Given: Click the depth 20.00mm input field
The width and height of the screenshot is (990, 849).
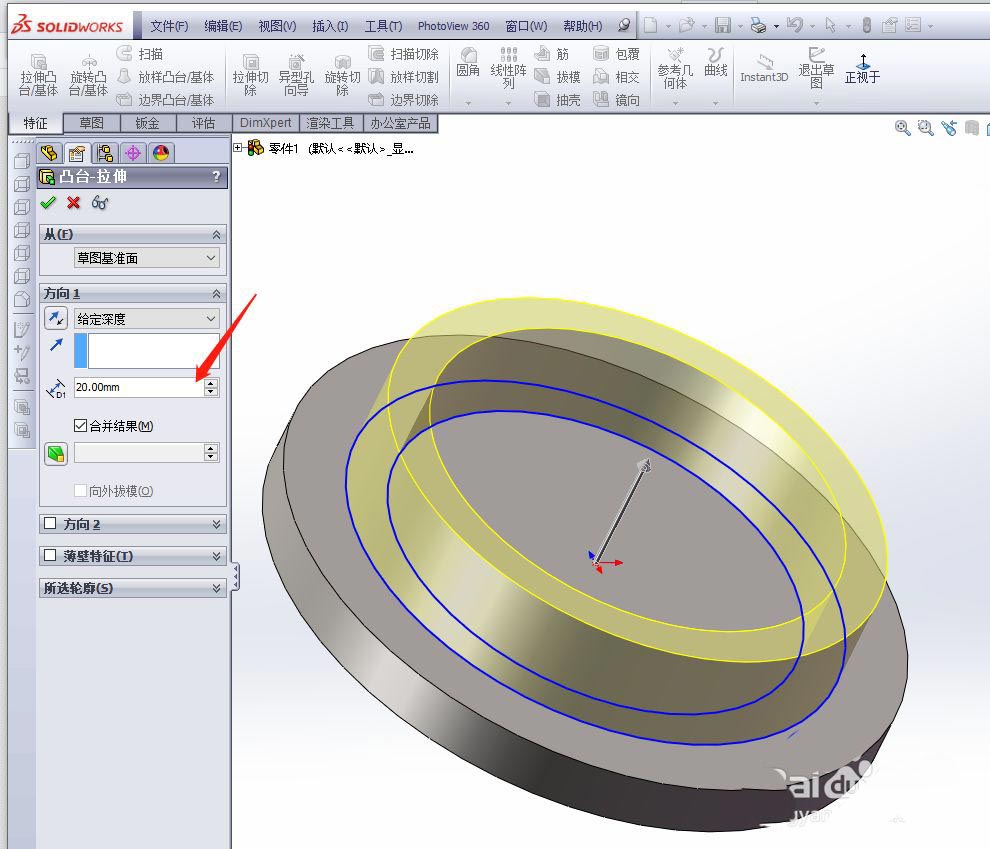Looking at the screenshot, I should pyautogui.click(x=139, y=387).
